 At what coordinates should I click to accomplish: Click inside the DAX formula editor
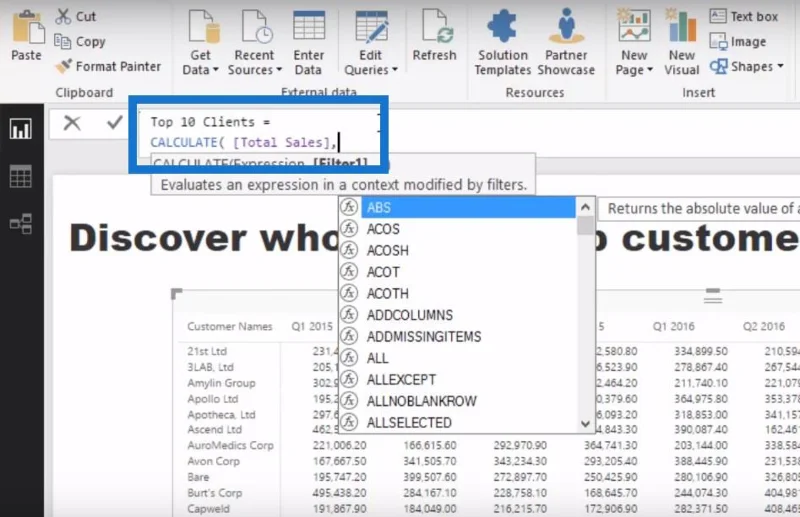(x=260, y=133)
